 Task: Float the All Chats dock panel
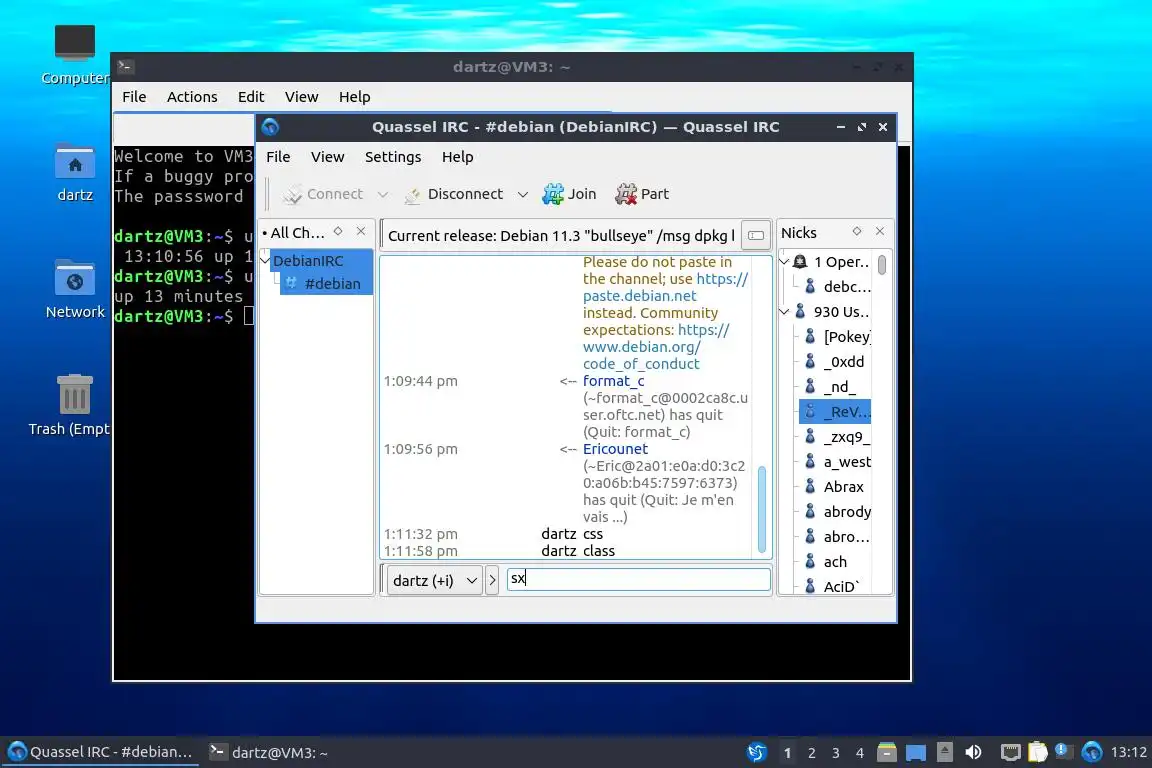[338, 232]
